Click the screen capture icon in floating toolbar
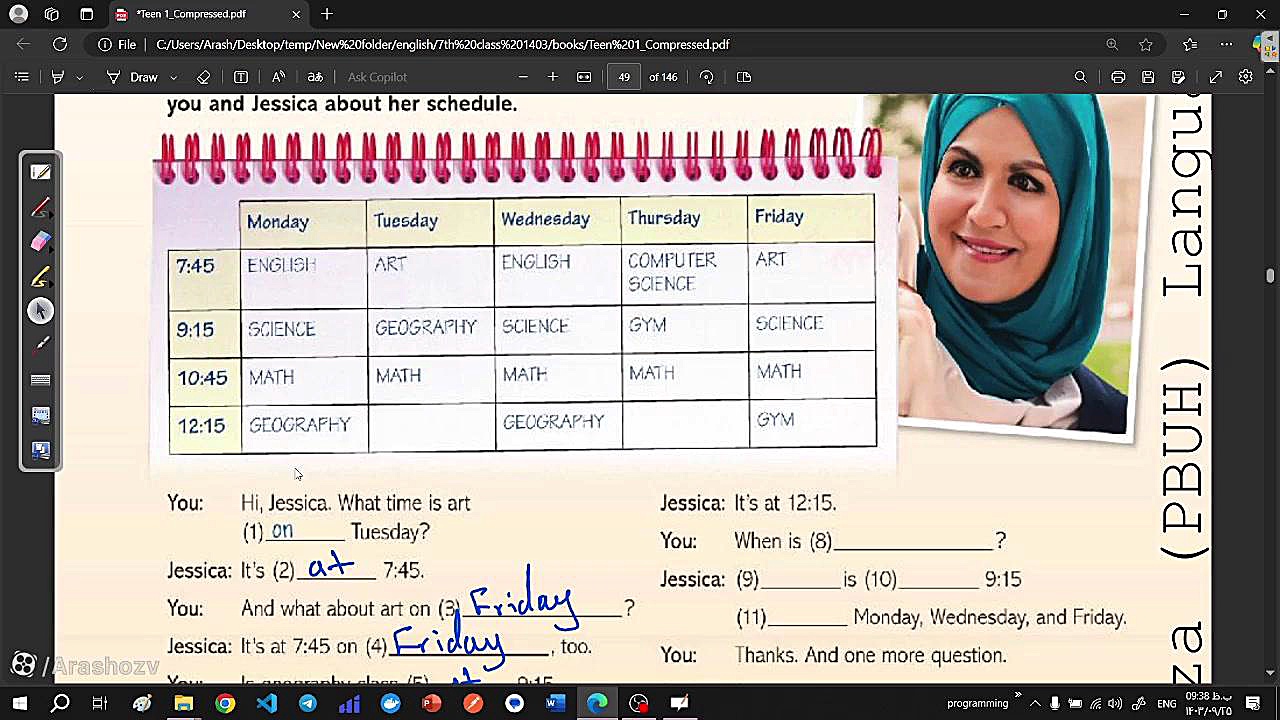The height and width of the screenshot is (720, 1280). click(41, 415)
